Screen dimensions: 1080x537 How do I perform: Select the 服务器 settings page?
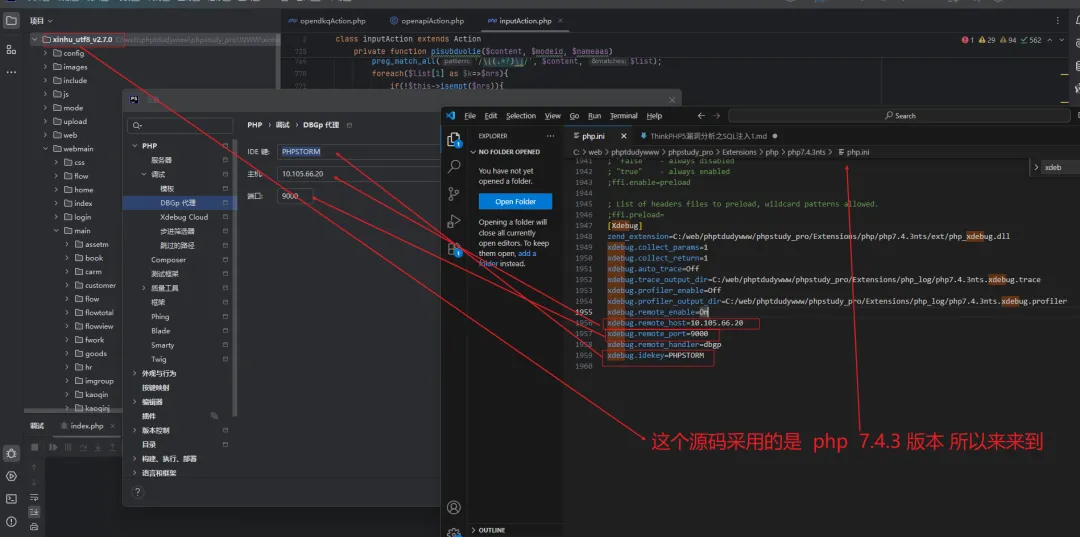(x=162, y=160)
